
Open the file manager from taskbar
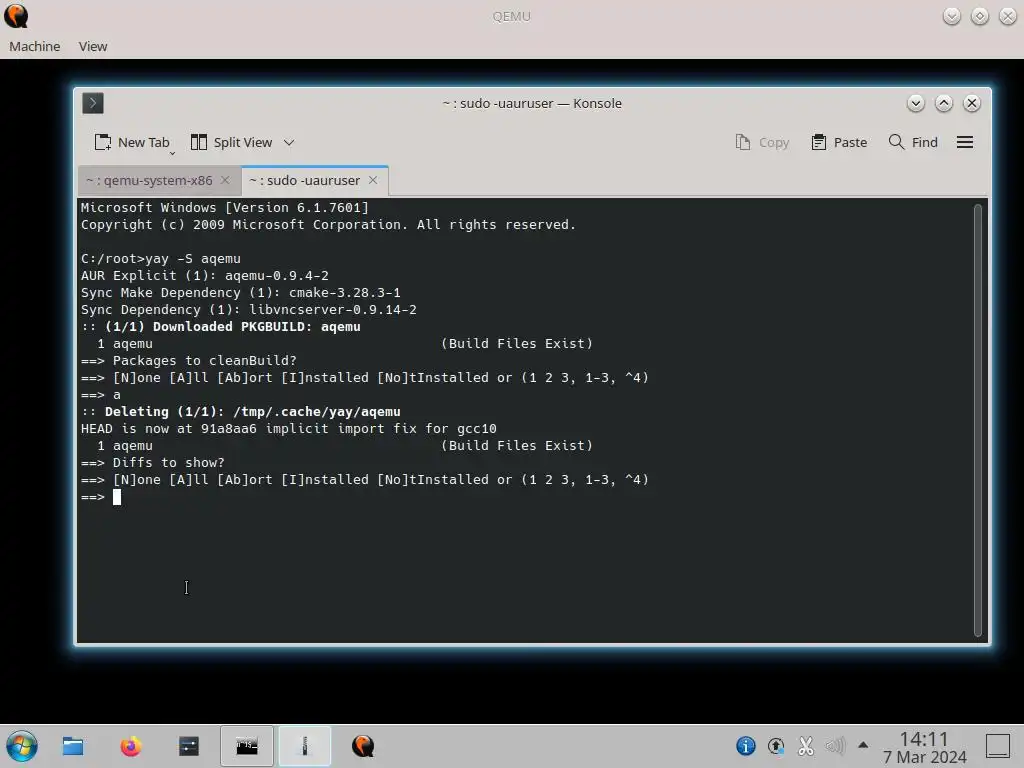(72, 746)
